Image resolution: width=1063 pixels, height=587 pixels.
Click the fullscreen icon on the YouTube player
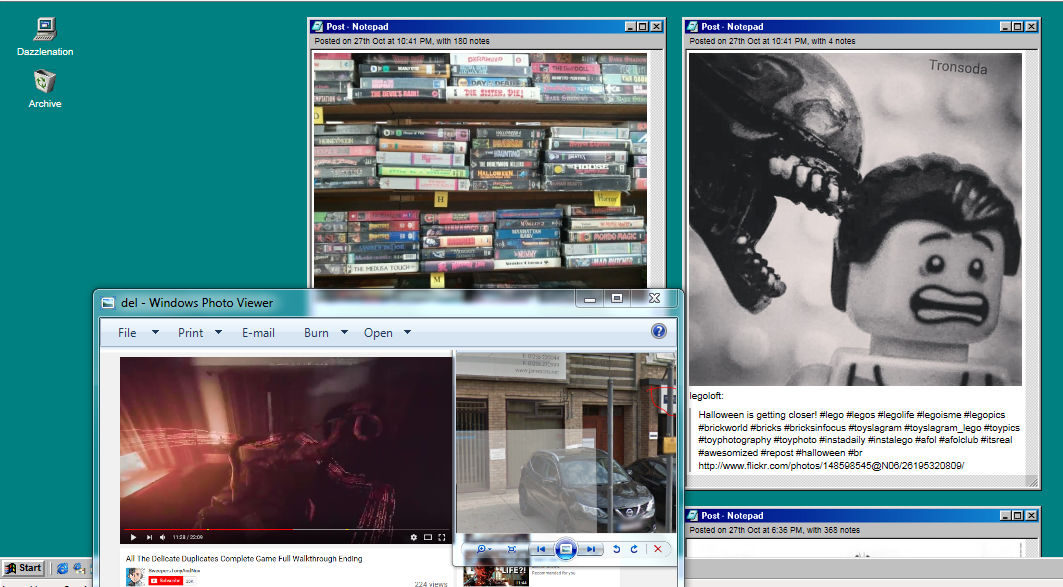coord(442,538)
